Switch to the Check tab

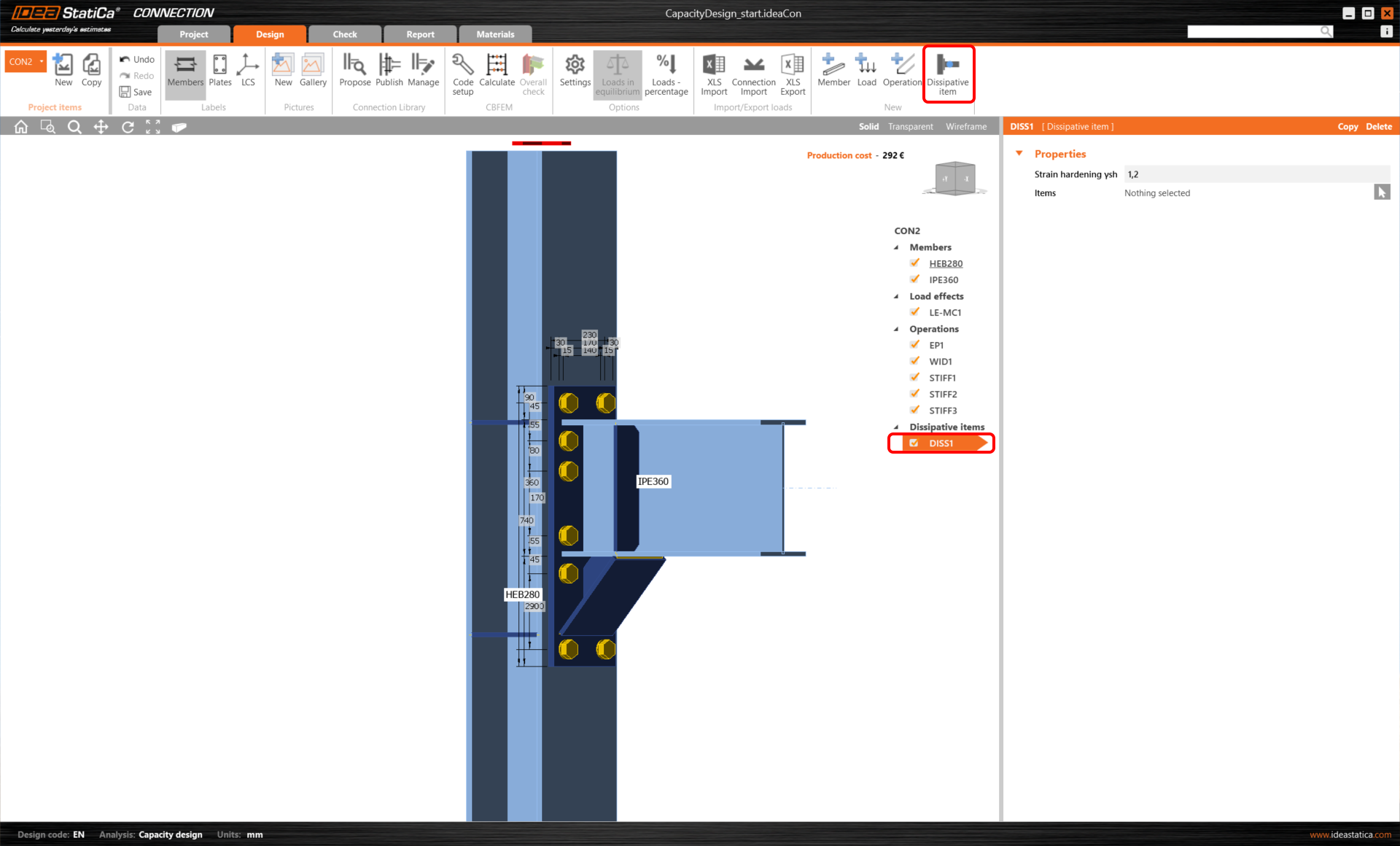click(345, 34)
